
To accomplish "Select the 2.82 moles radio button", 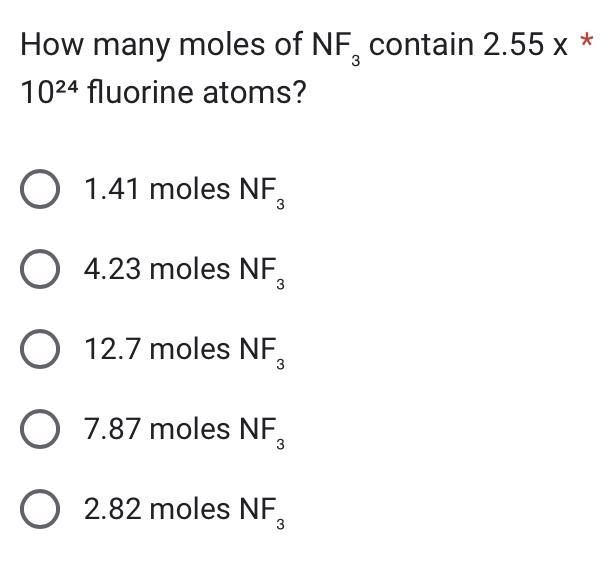I will 39,510.
